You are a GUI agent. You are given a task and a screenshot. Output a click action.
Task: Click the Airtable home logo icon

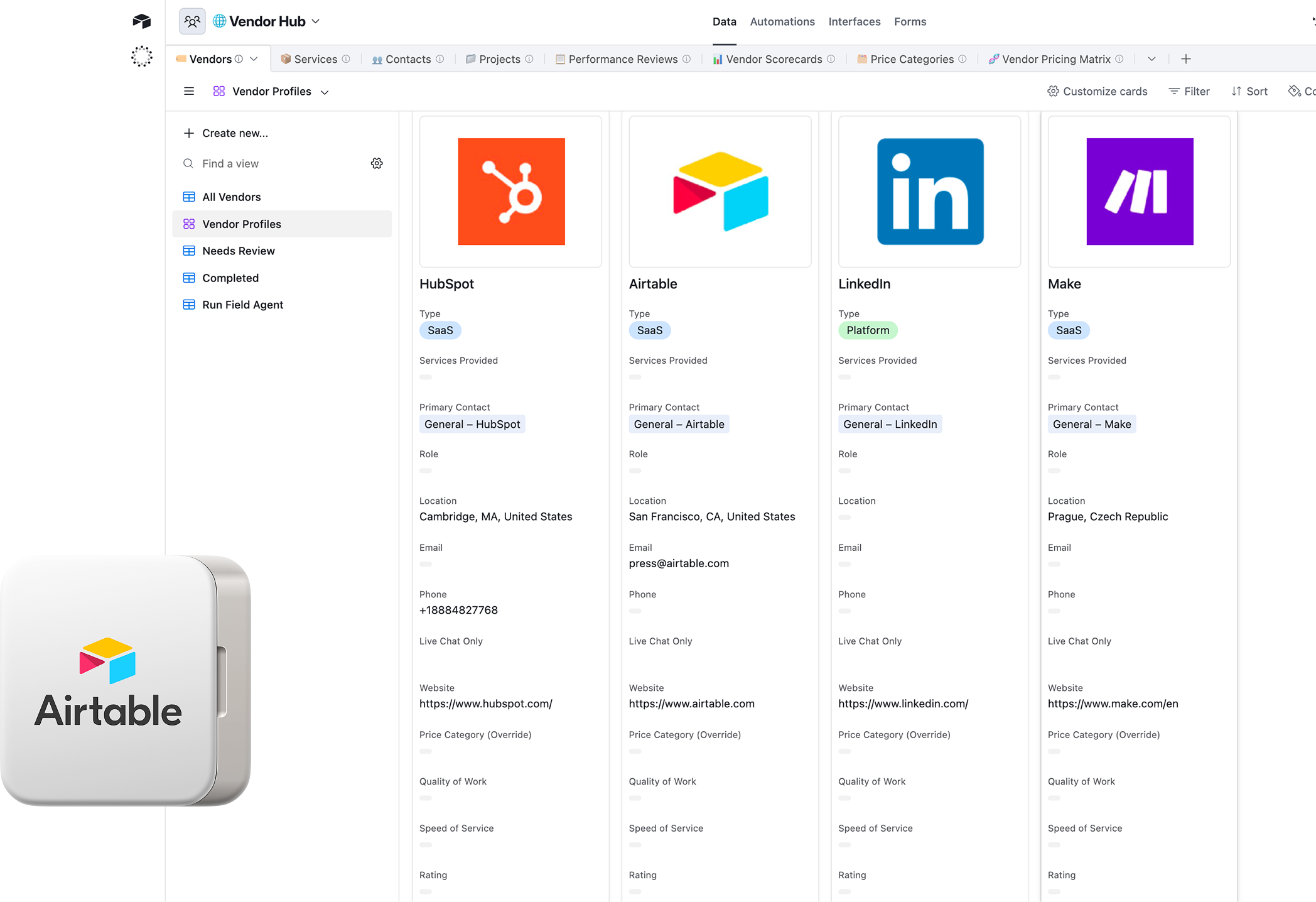142,21
